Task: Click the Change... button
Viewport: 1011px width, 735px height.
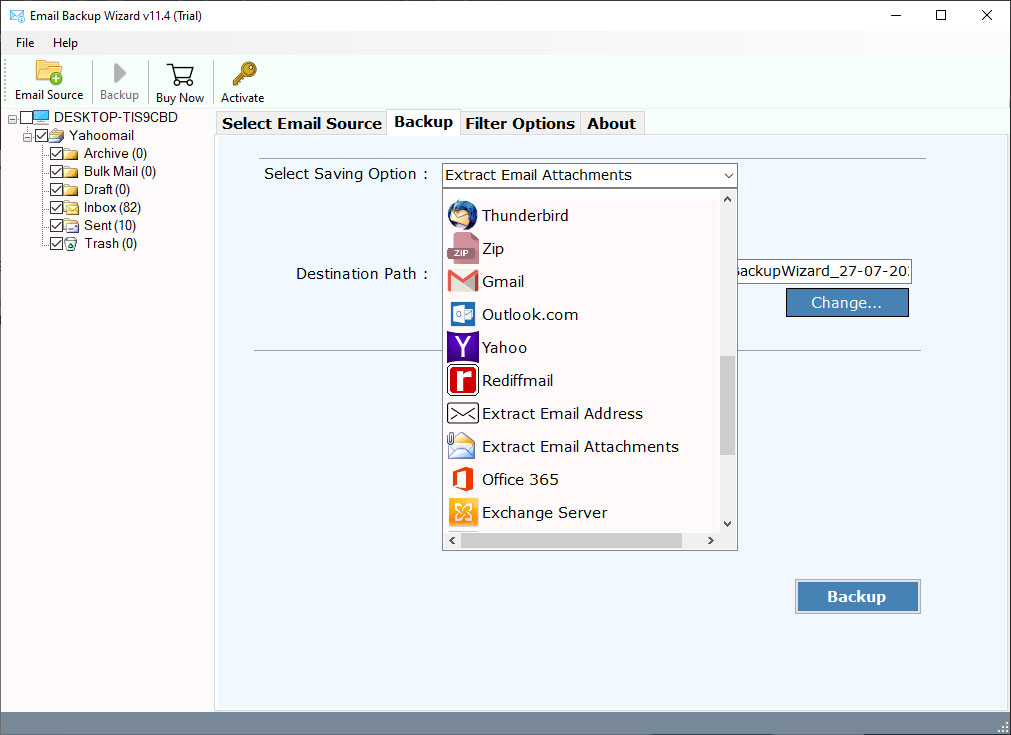Action: point(847,302)
